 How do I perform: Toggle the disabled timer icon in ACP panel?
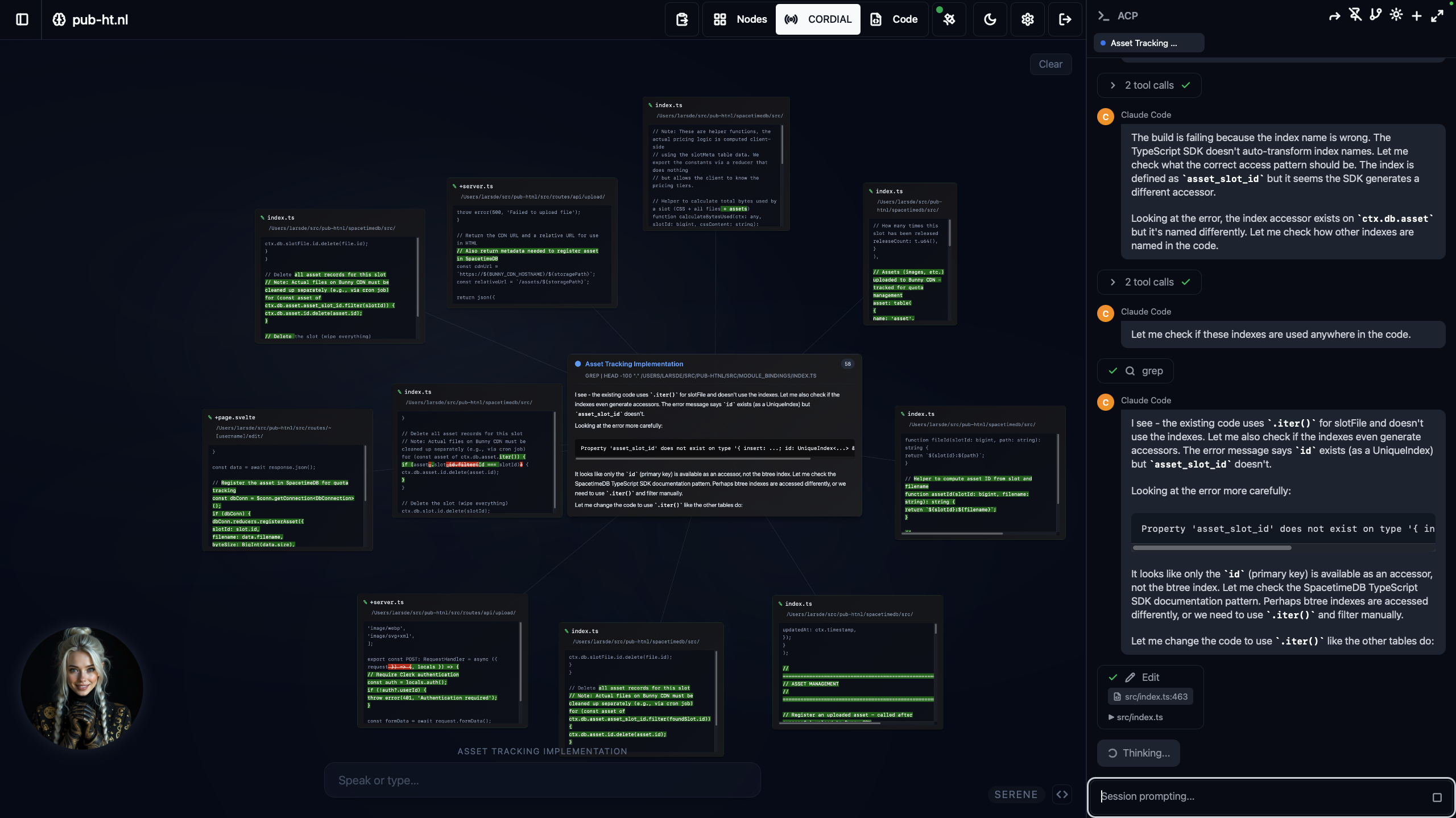1355,15
